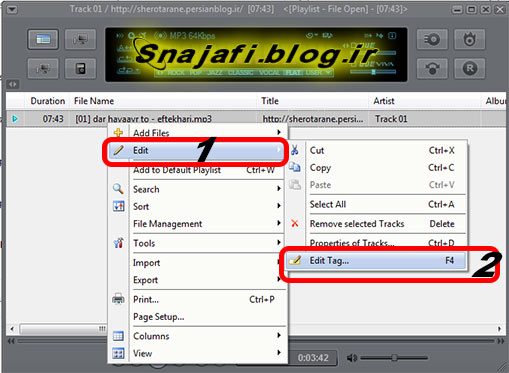The height and width of the screenshot is (373, 509).
Task: Expand the File Management submenu arrow
Action: click(x=279, y=223)
